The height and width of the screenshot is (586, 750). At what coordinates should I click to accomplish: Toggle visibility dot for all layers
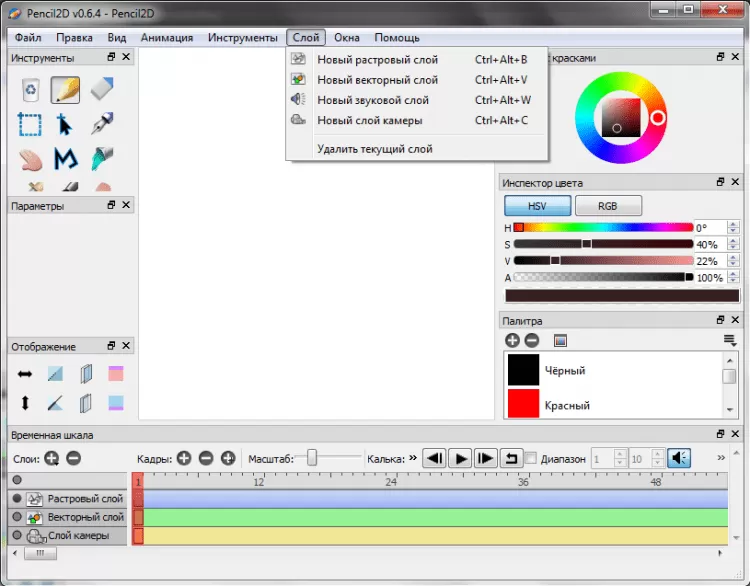17,480
